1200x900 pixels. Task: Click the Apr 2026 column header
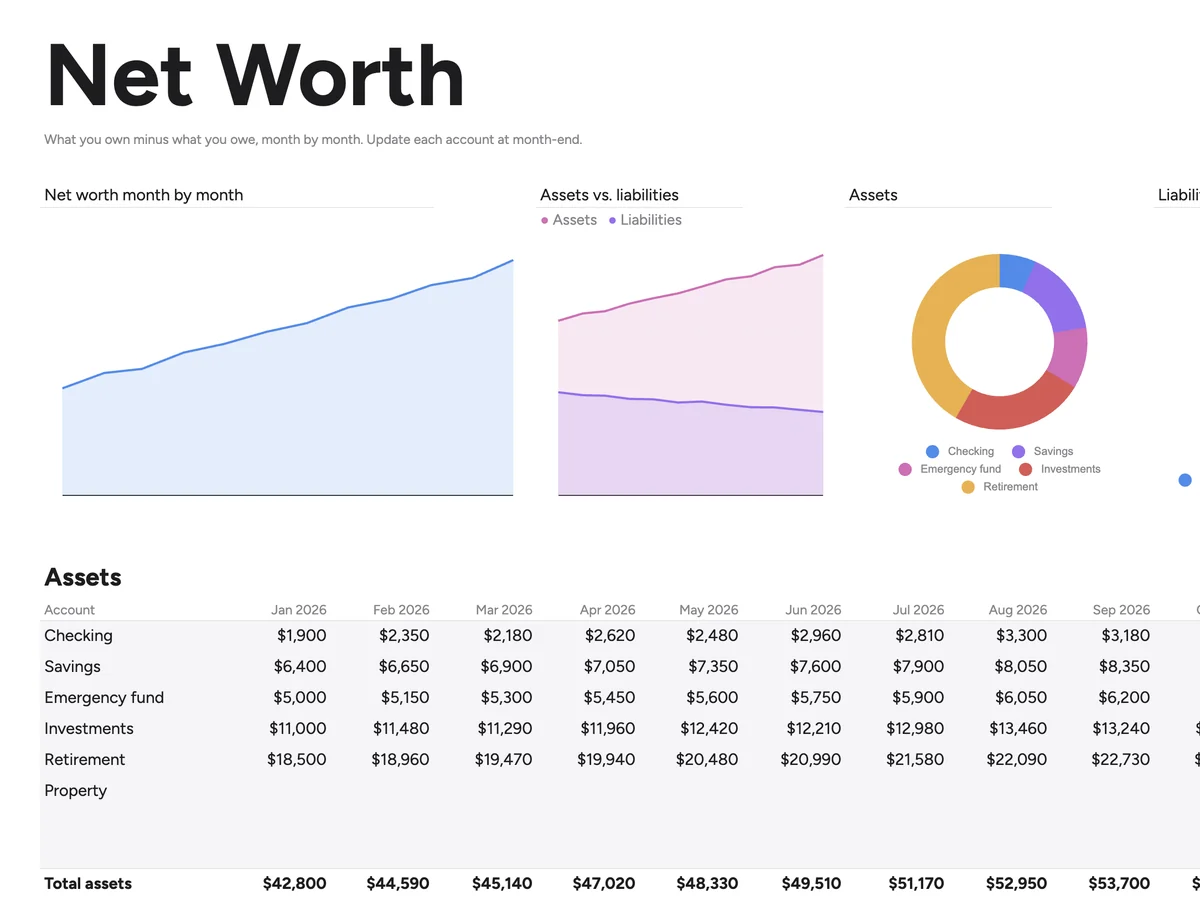pos(607,610)
